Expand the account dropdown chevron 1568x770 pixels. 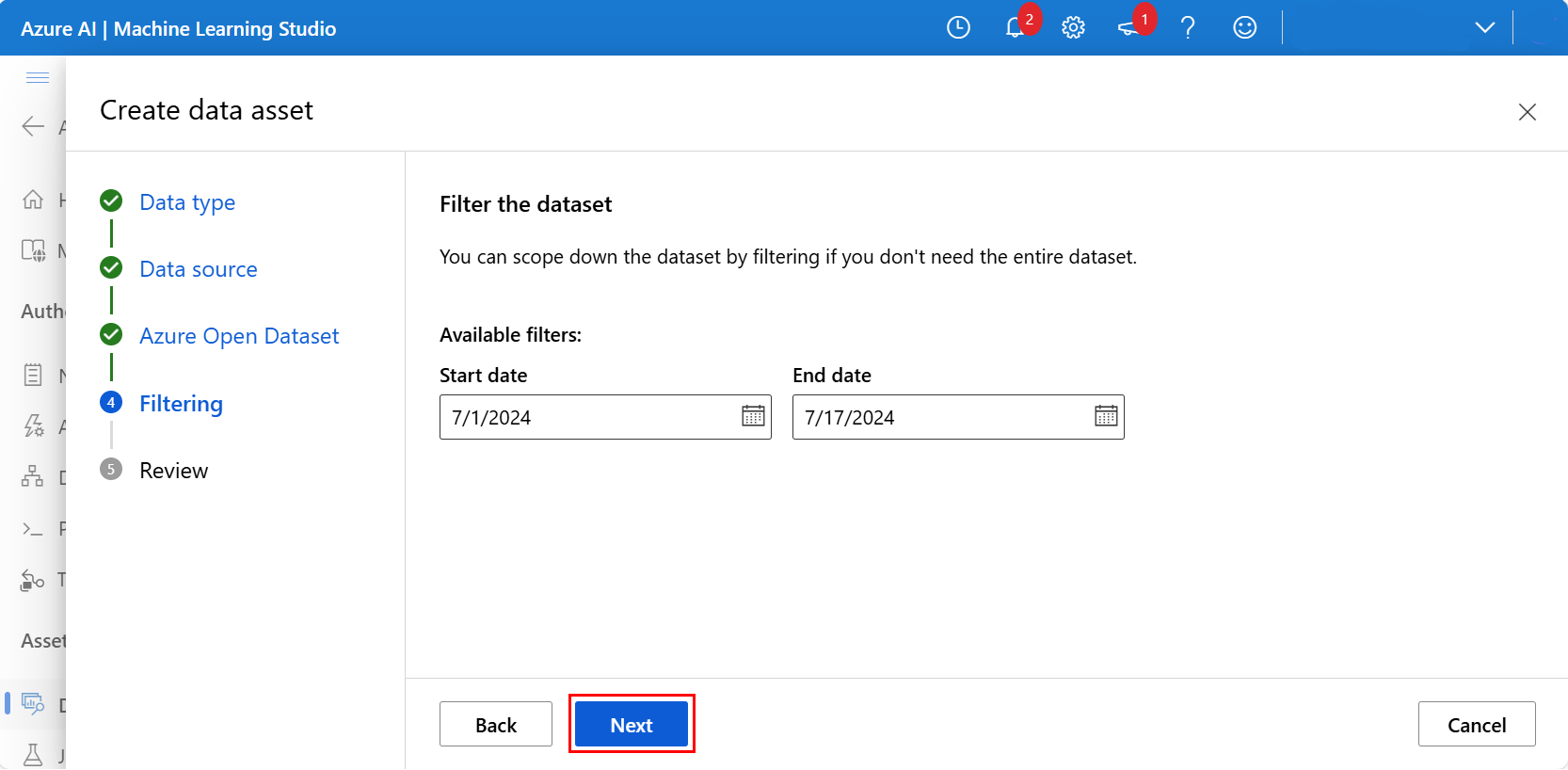click(1484, 28)
